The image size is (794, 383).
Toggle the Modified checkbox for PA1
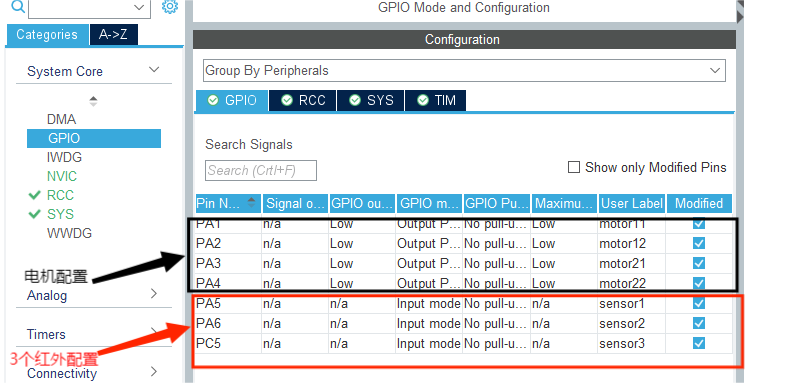699,223
